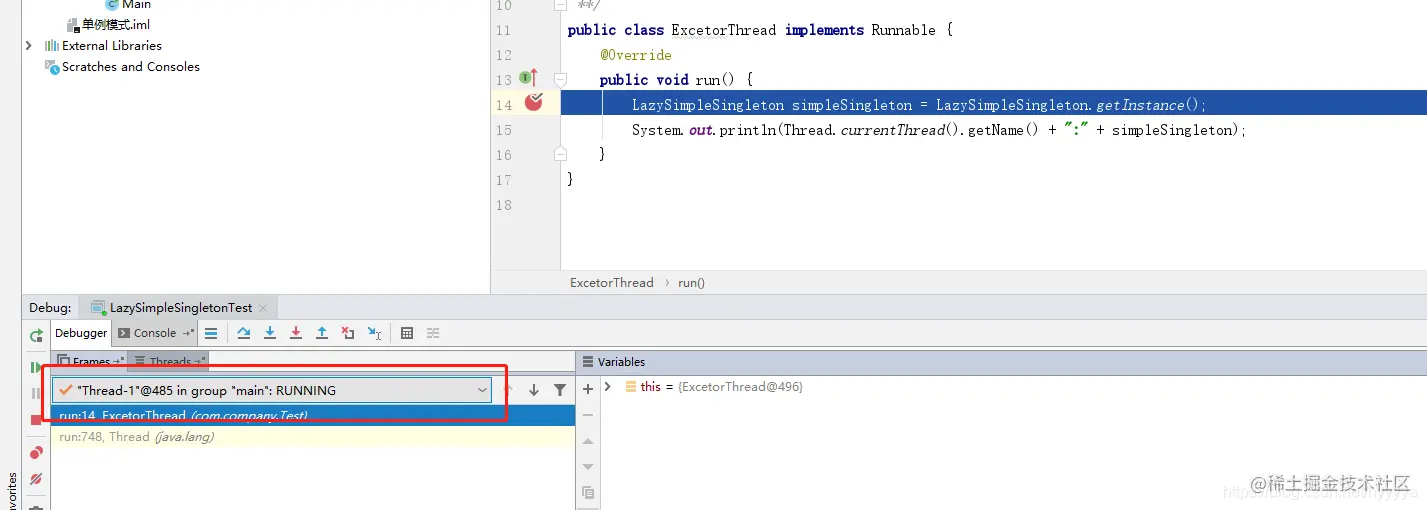Open the thread selector dropdown

(x=272, y=390)
